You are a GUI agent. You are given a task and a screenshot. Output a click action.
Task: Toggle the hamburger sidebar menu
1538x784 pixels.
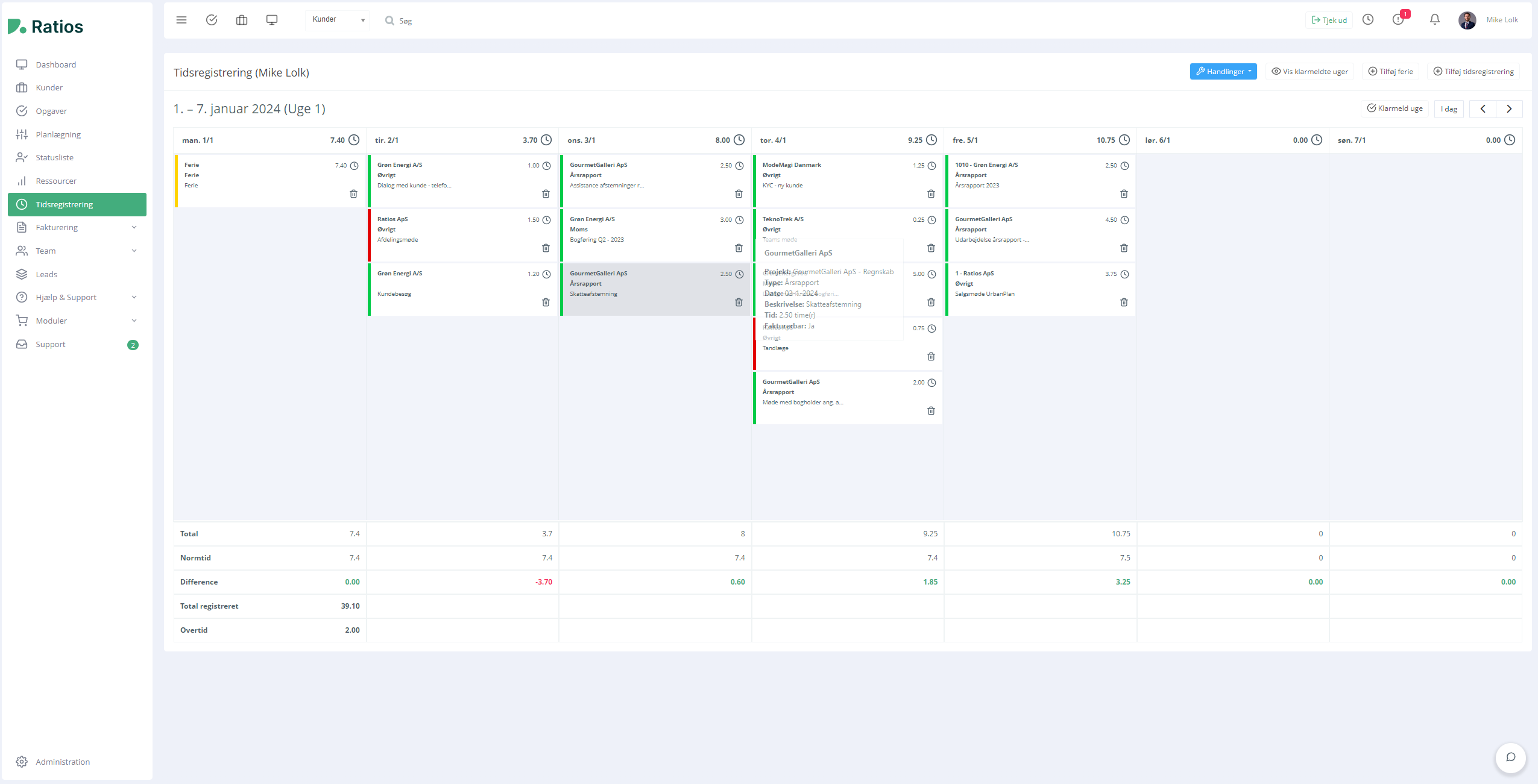pyautogui.click(x=181, y=20)
